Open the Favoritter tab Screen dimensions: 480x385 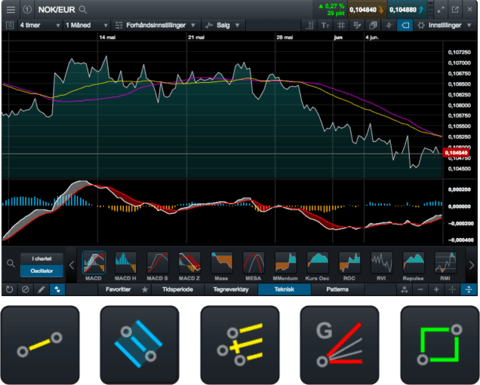[118, 289]
